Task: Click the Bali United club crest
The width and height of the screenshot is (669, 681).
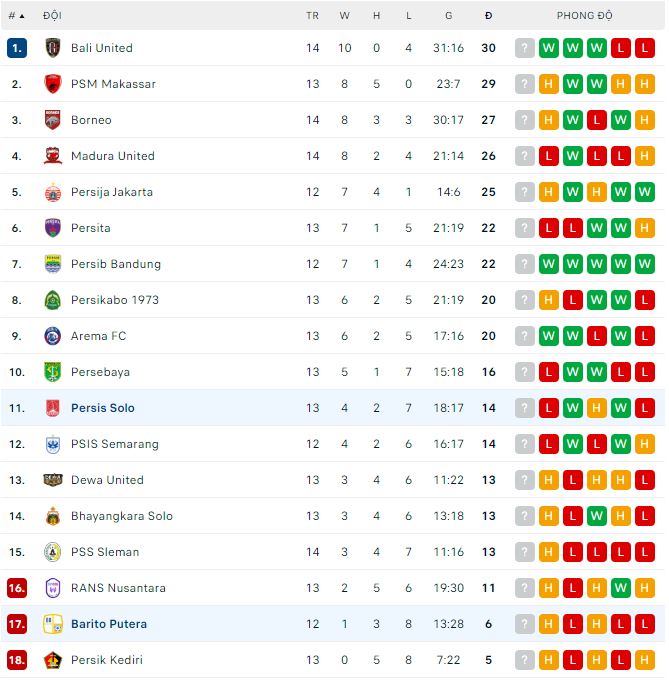Action: (x=53, y=48)
